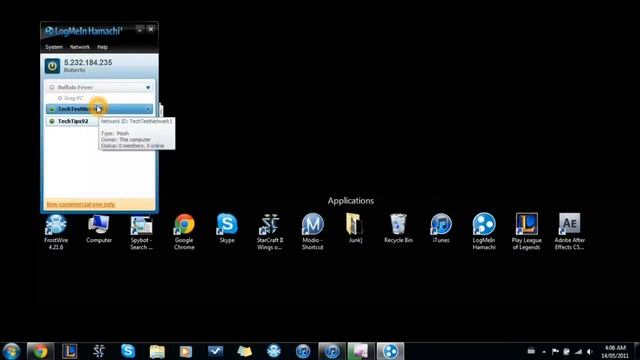Minimize the LogMeIn Hamachi window

click(x=140, y=29)
